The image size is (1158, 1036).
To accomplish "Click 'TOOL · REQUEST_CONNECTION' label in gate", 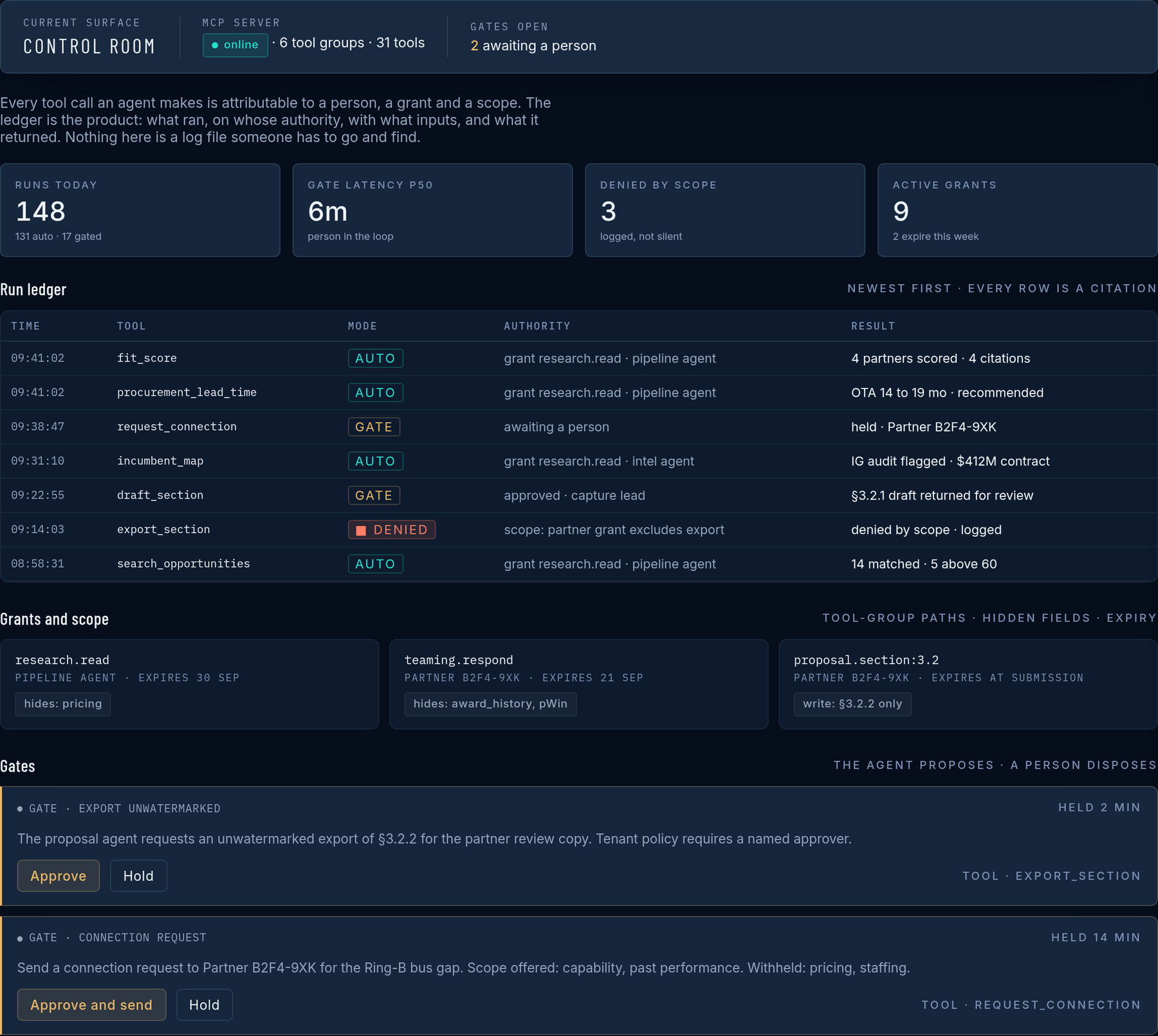I will click(1031, 1004).
